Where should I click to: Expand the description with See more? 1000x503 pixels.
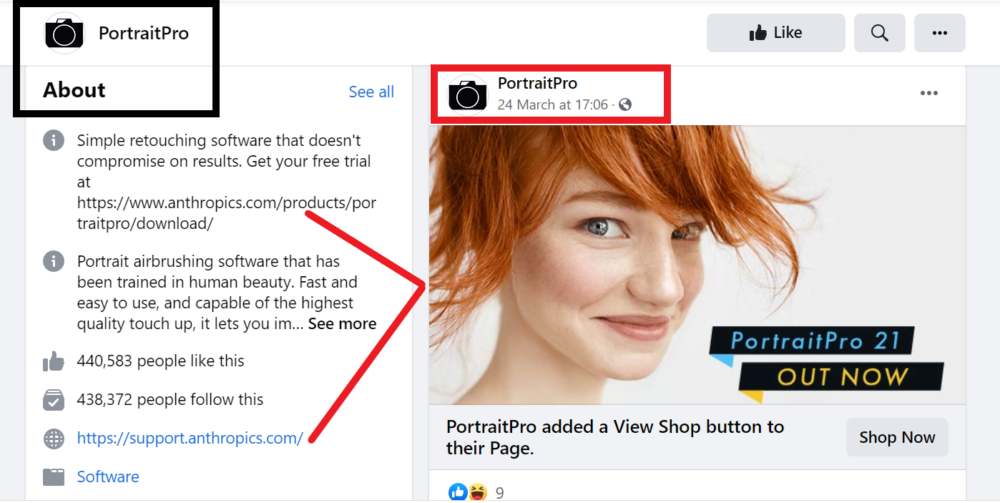[342, 324]
